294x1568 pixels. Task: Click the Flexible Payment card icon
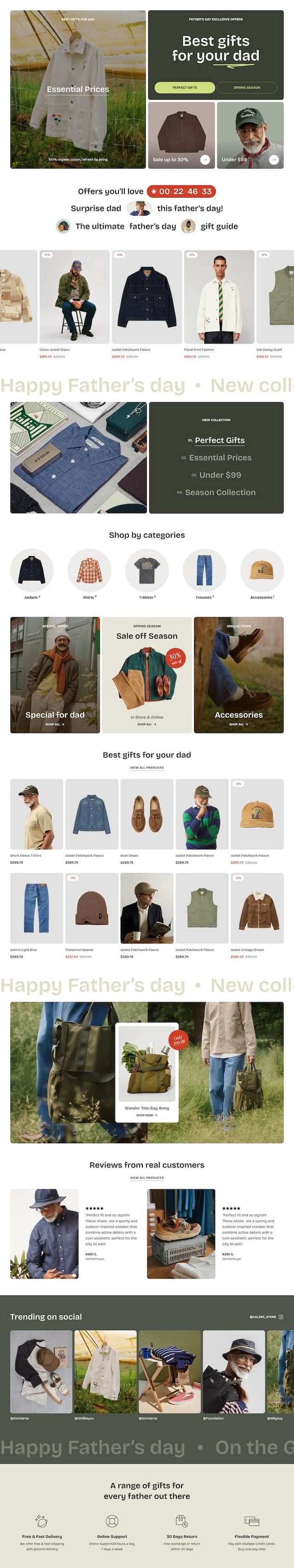pyautogui.click(x=251, y=1521)
